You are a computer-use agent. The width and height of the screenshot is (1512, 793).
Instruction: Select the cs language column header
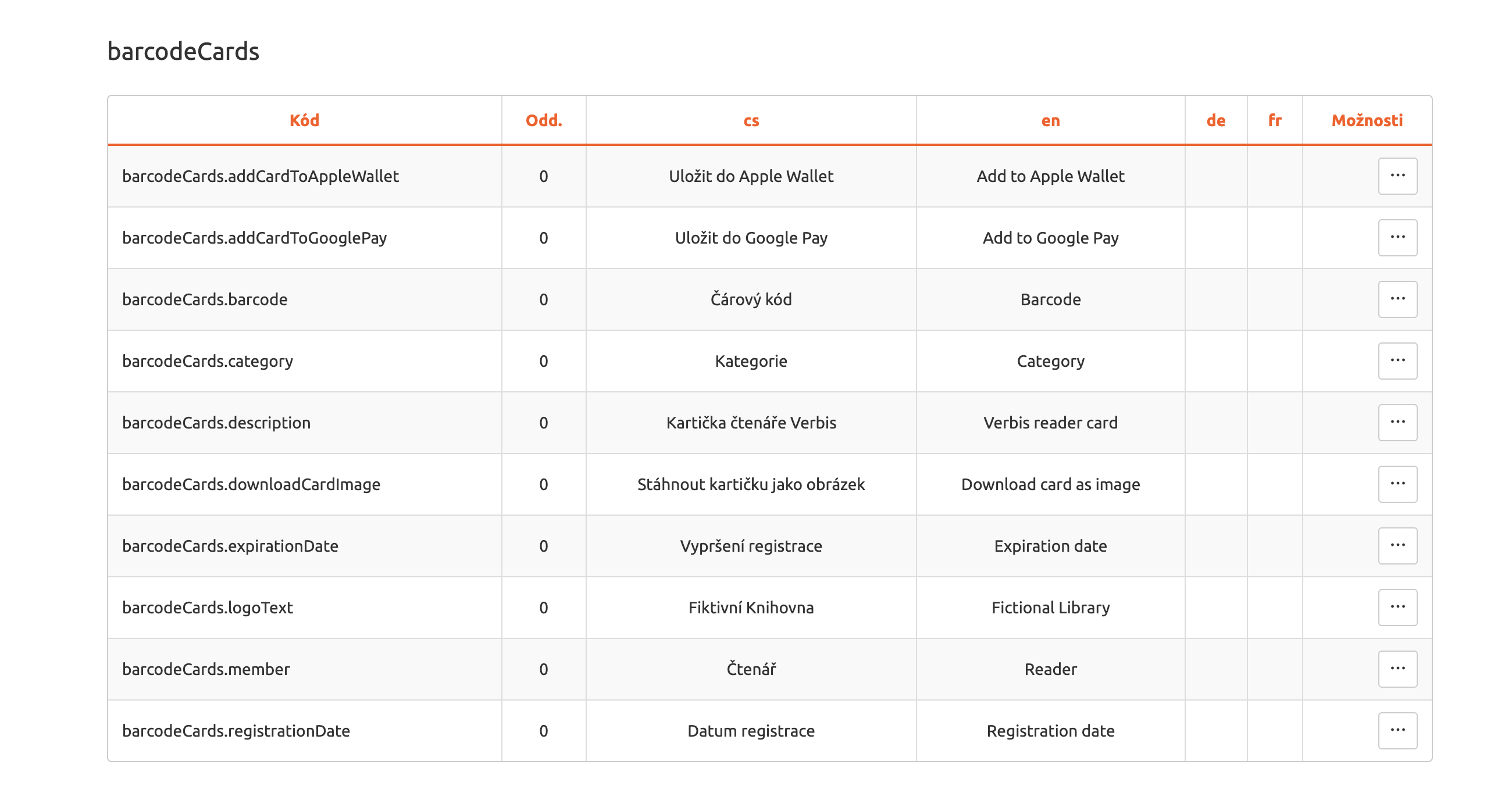click(x=751, y=120)
